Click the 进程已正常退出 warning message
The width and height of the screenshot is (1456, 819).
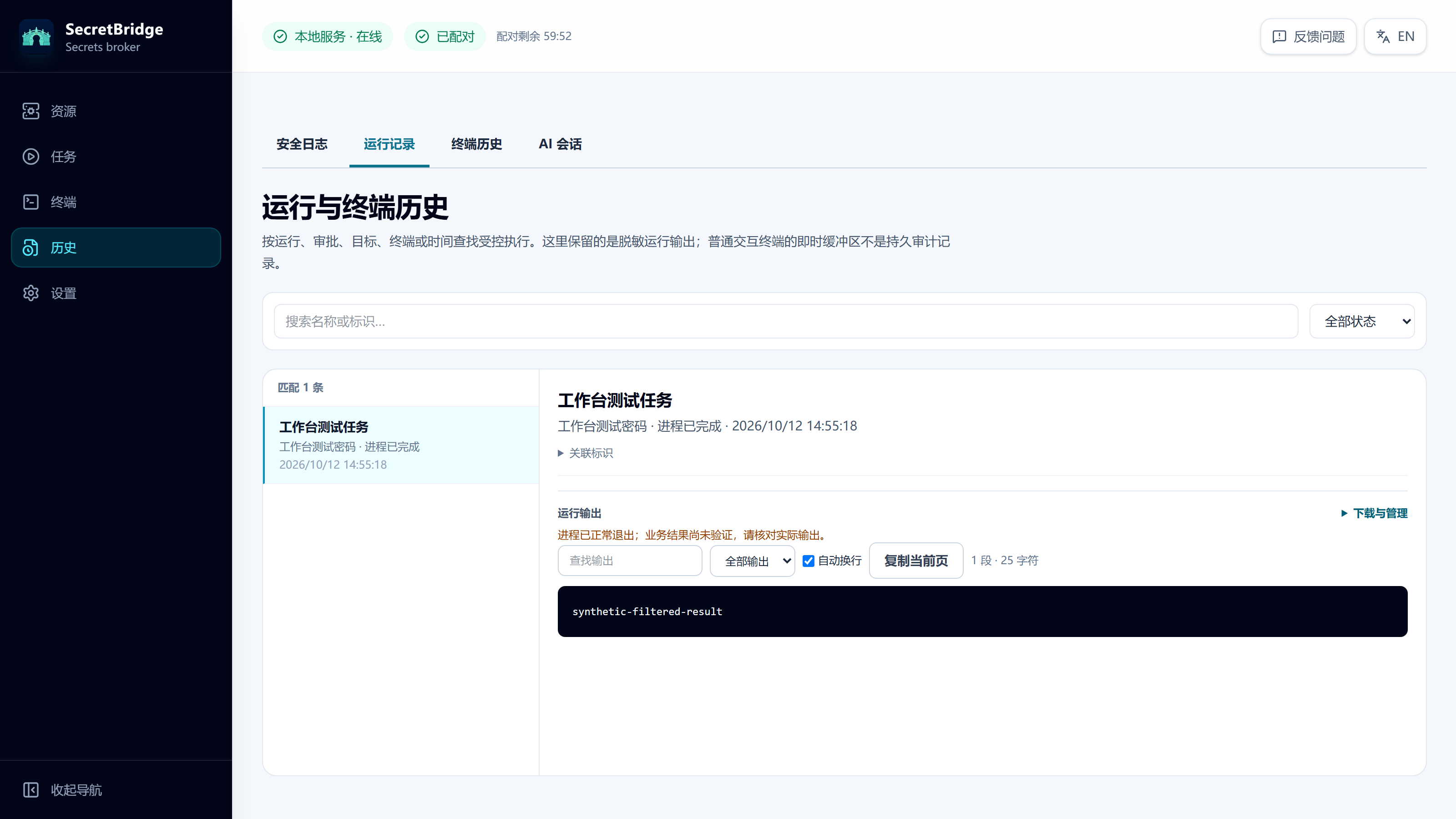click(693, 535)
